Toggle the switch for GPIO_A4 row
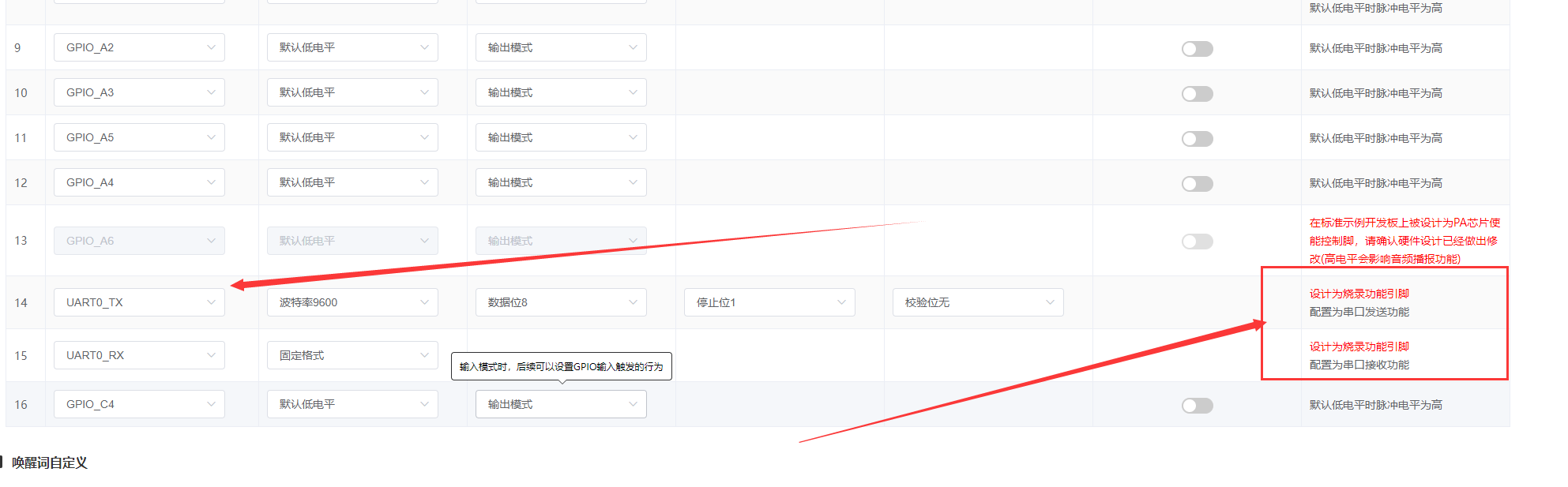This screenshot has height=487, width=1568. tap(1197, 184)
